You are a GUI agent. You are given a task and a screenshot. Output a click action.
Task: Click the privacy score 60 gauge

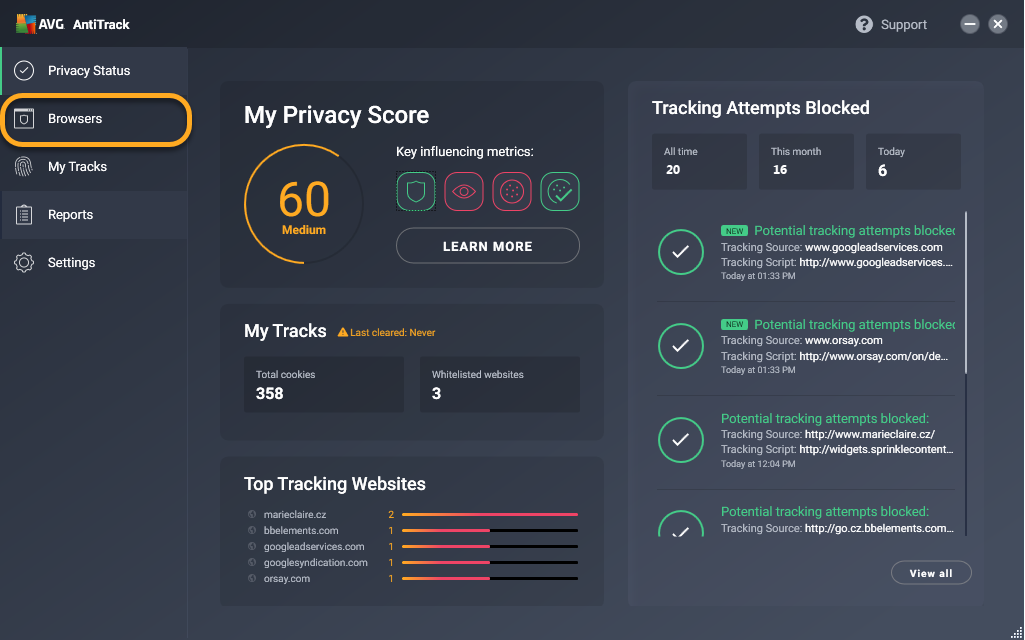pyautogui.click(x=304, y=204)
